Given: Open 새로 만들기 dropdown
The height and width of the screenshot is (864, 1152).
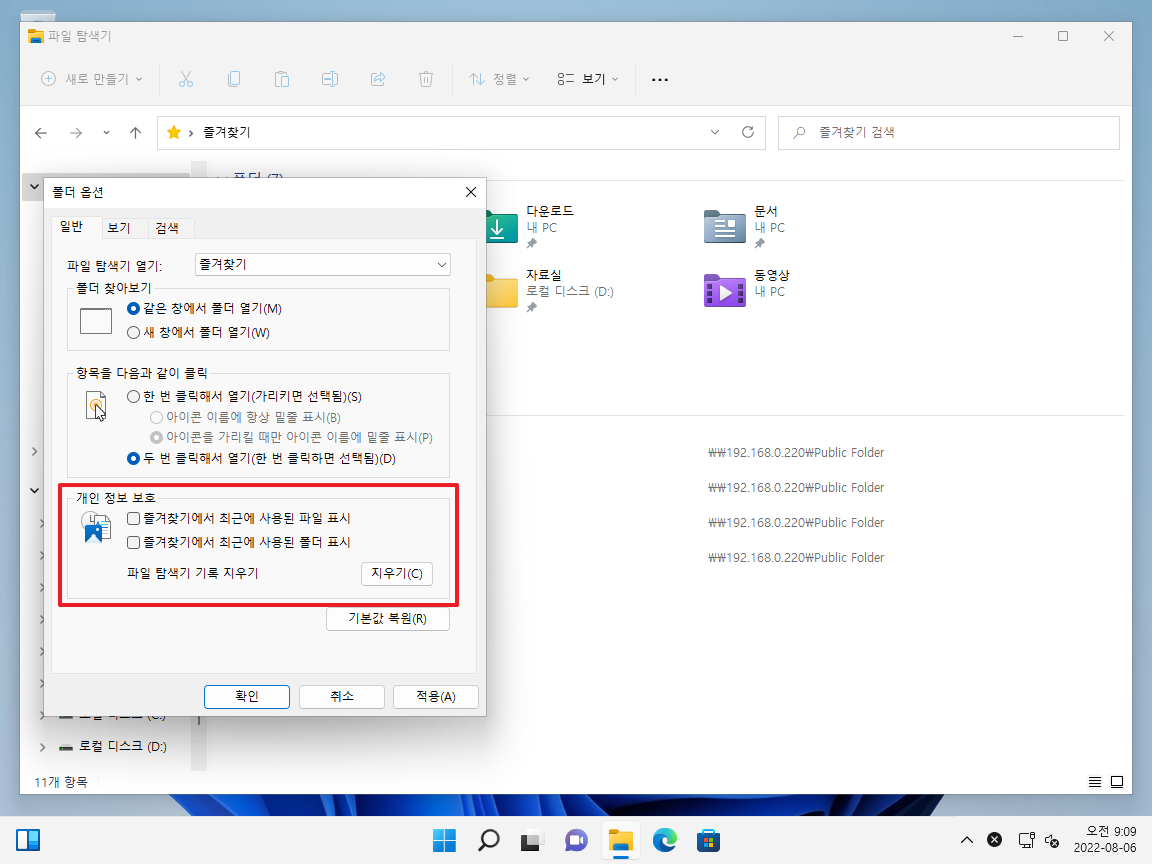Looking at the screenshot, I should (x=92, y=79).
